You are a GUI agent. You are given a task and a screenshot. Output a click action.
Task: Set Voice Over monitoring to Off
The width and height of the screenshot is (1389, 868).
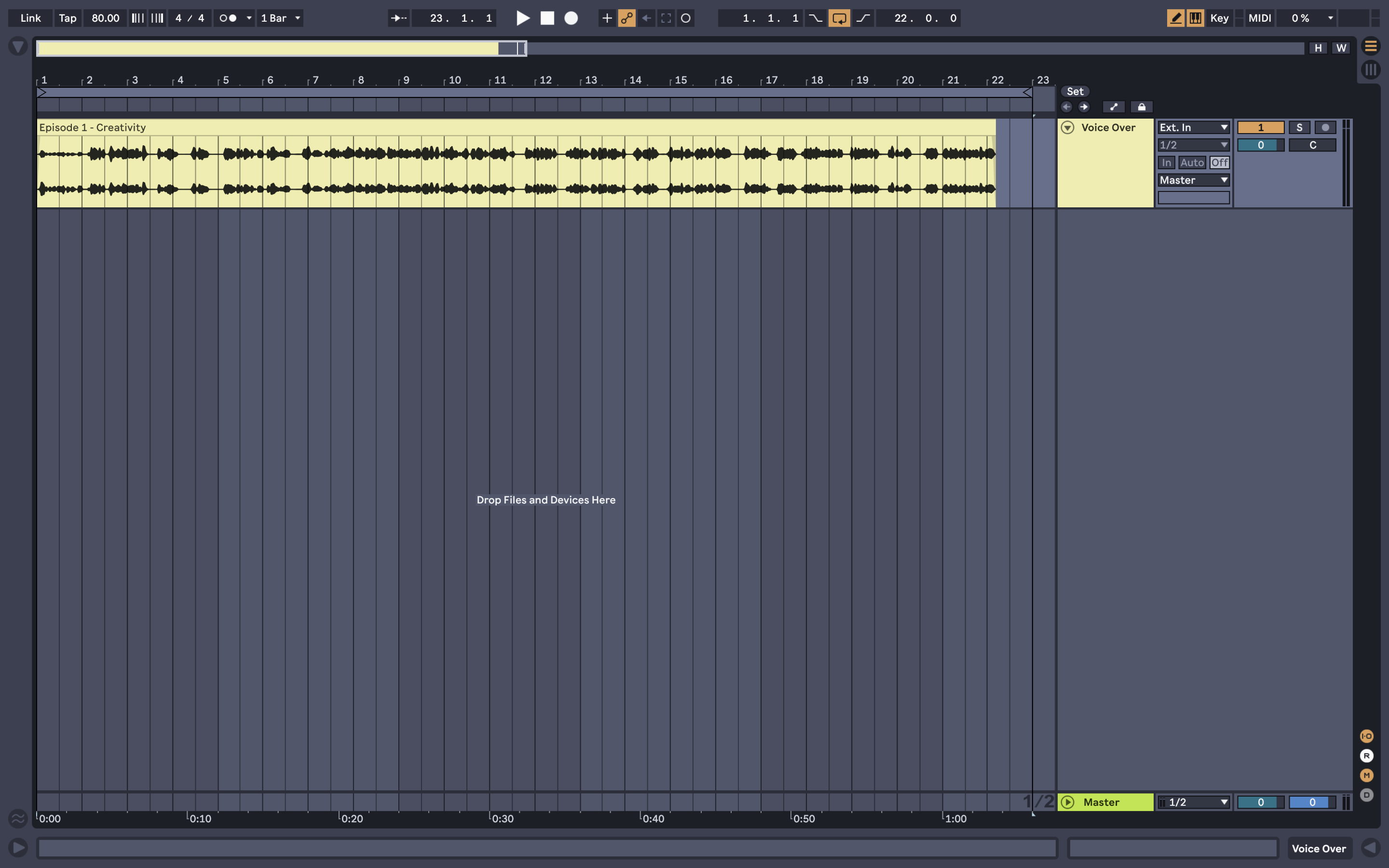pos(1220,163)
